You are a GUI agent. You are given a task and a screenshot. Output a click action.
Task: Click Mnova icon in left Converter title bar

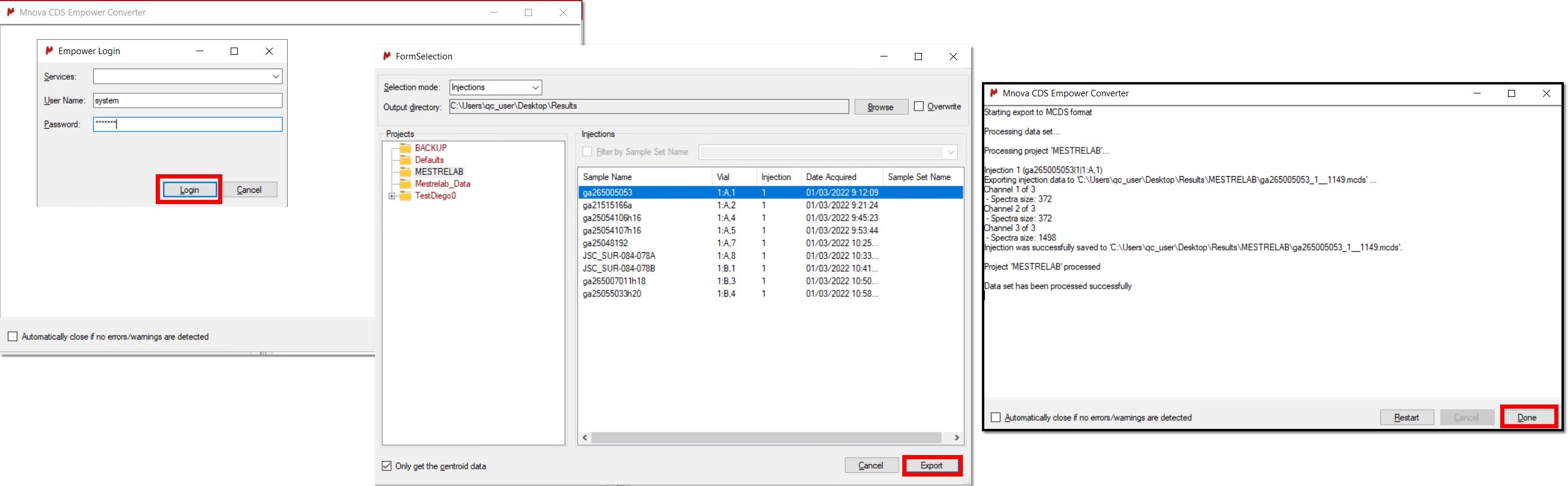pyautogui.click(x=10, y=11)
